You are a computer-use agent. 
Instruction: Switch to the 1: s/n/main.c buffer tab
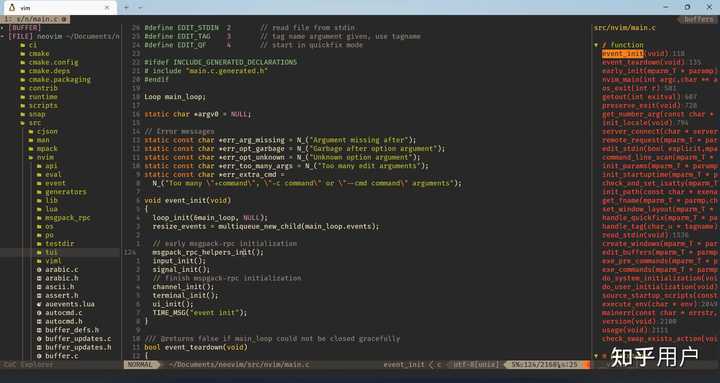(x=35, y=19)
